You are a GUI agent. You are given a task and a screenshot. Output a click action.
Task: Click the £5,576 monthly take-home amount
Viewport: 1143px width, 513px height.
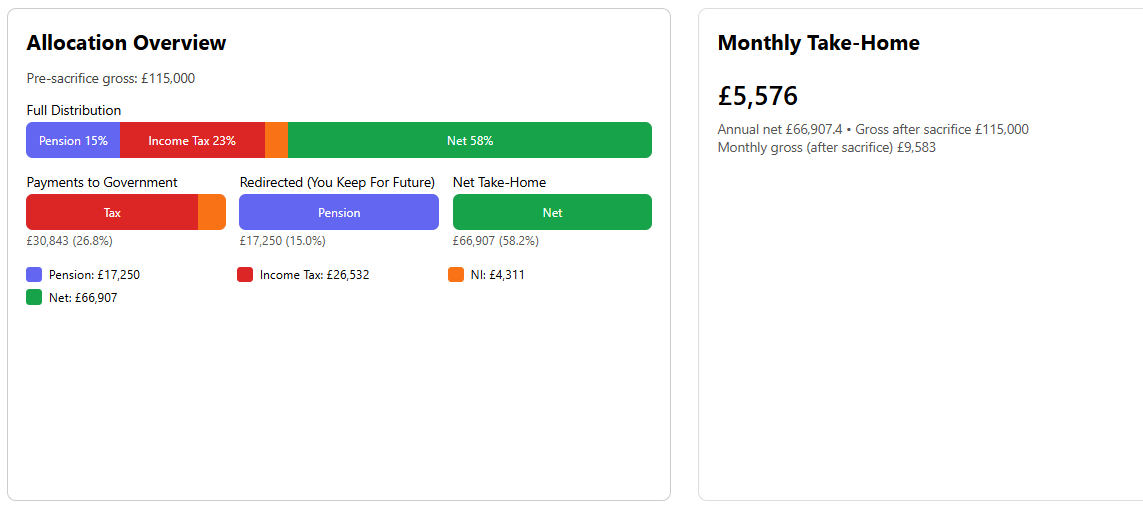click(758, 96)
